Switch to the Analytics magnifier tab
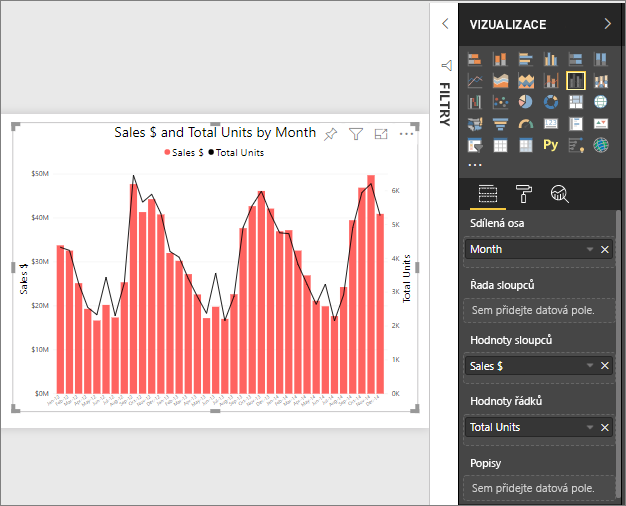Viewport: 626px width, 506px height. 560,193
